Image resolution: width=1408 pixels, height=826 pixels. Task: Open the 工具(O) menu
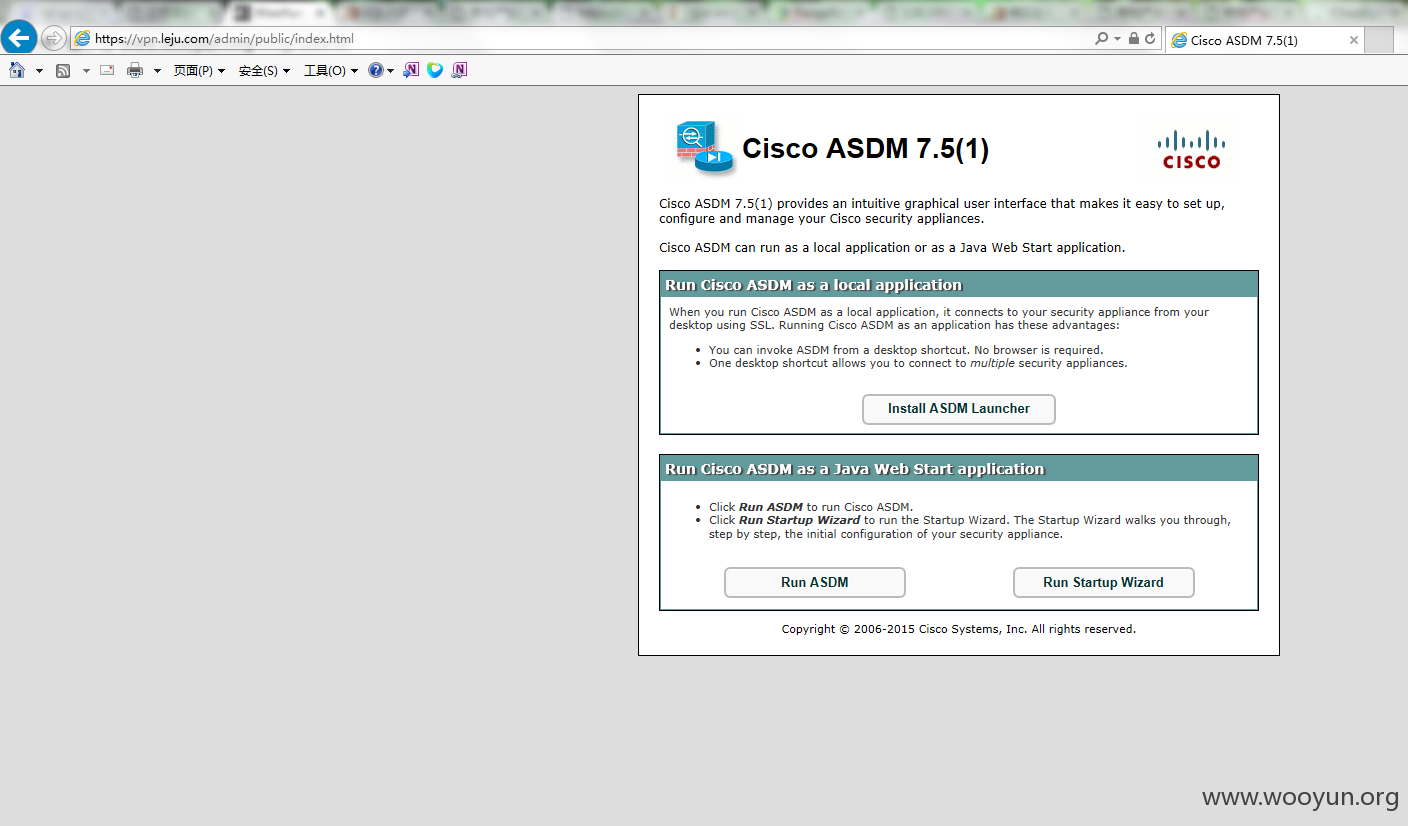coord(330,70)
